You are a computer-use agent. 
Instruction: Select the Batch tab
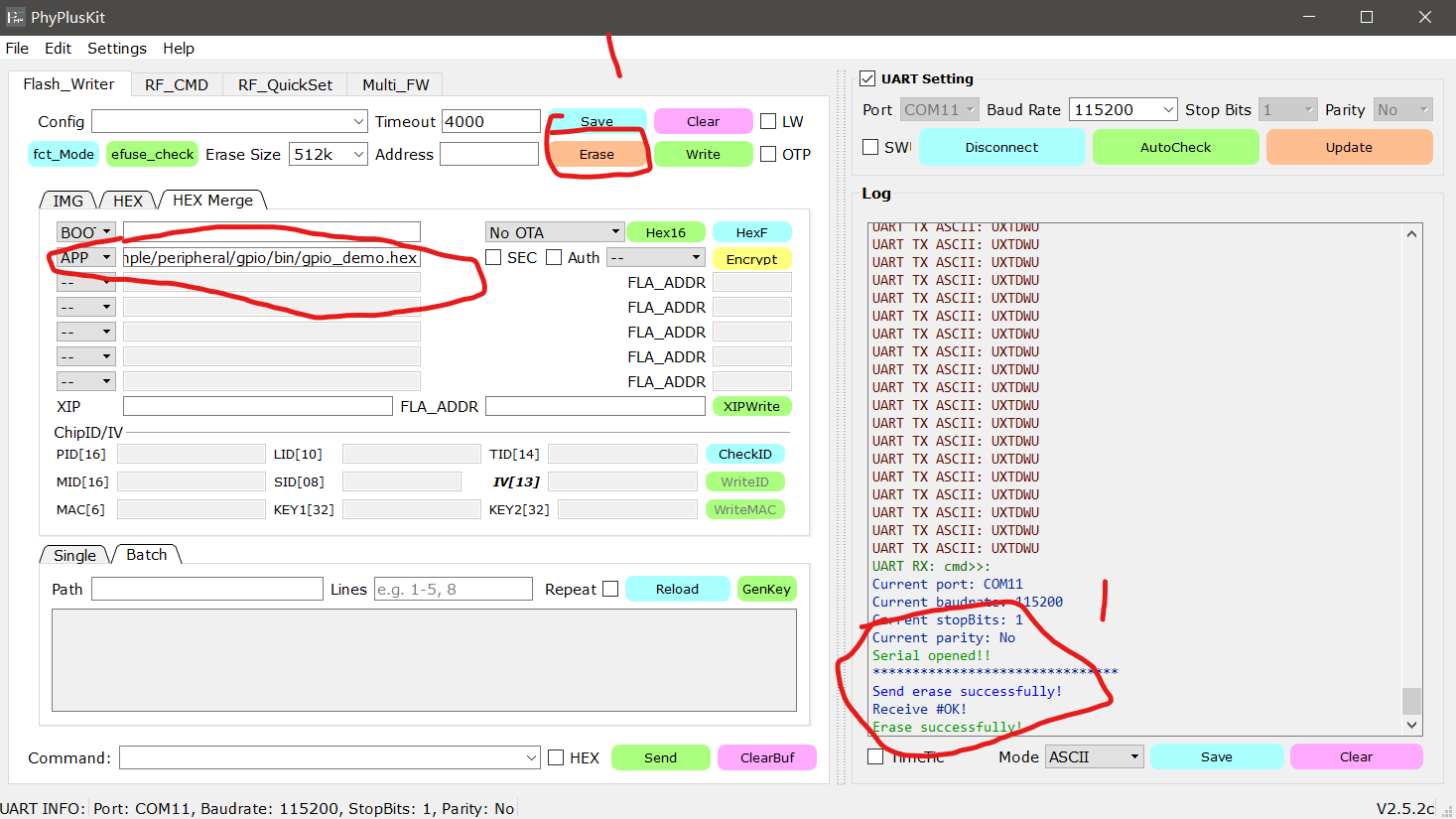click(x=146, y=555)
